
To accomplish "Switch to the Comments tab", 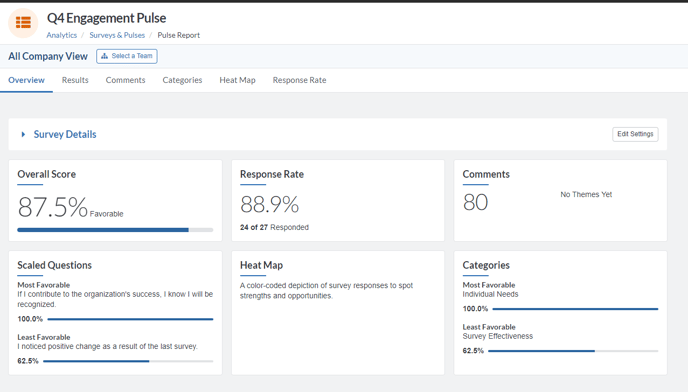I will pos(125,80).
